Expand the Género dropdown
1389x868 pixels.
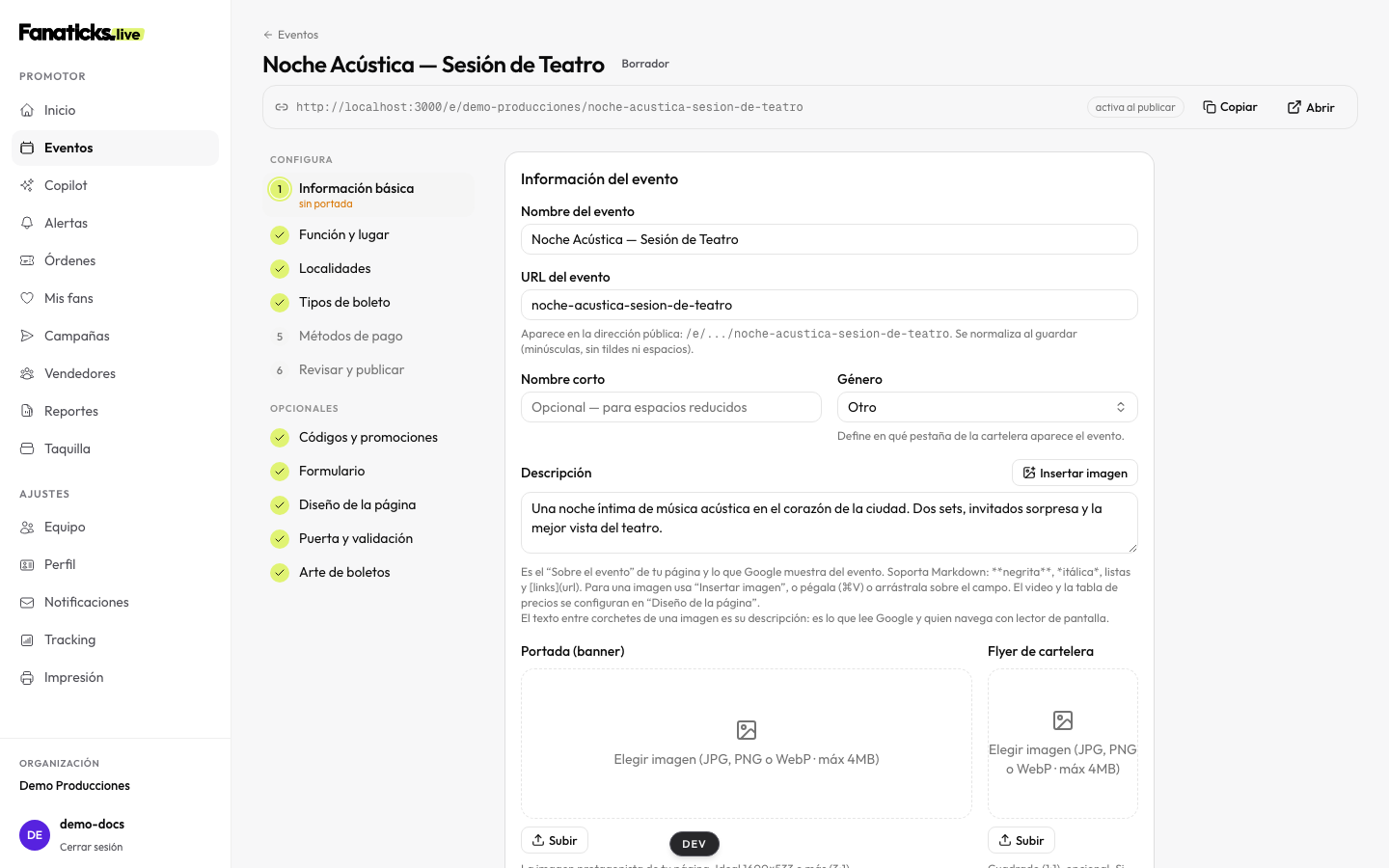[x=987, y=407]
